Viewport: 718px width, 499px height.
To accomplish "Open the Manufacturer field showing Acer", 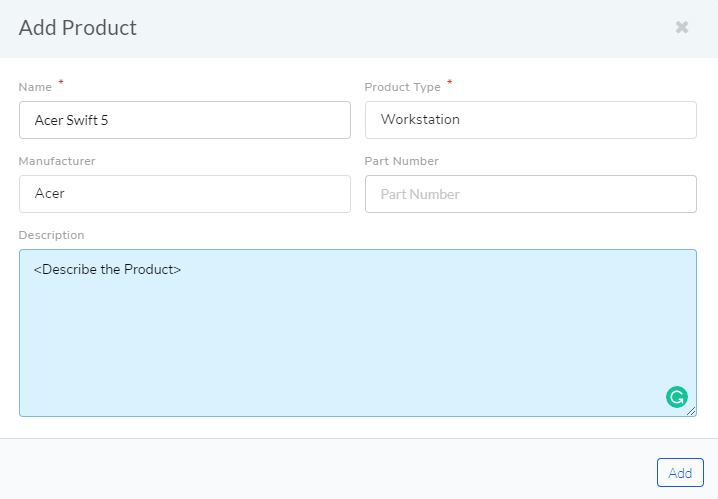I will click(x=185, y=194).
